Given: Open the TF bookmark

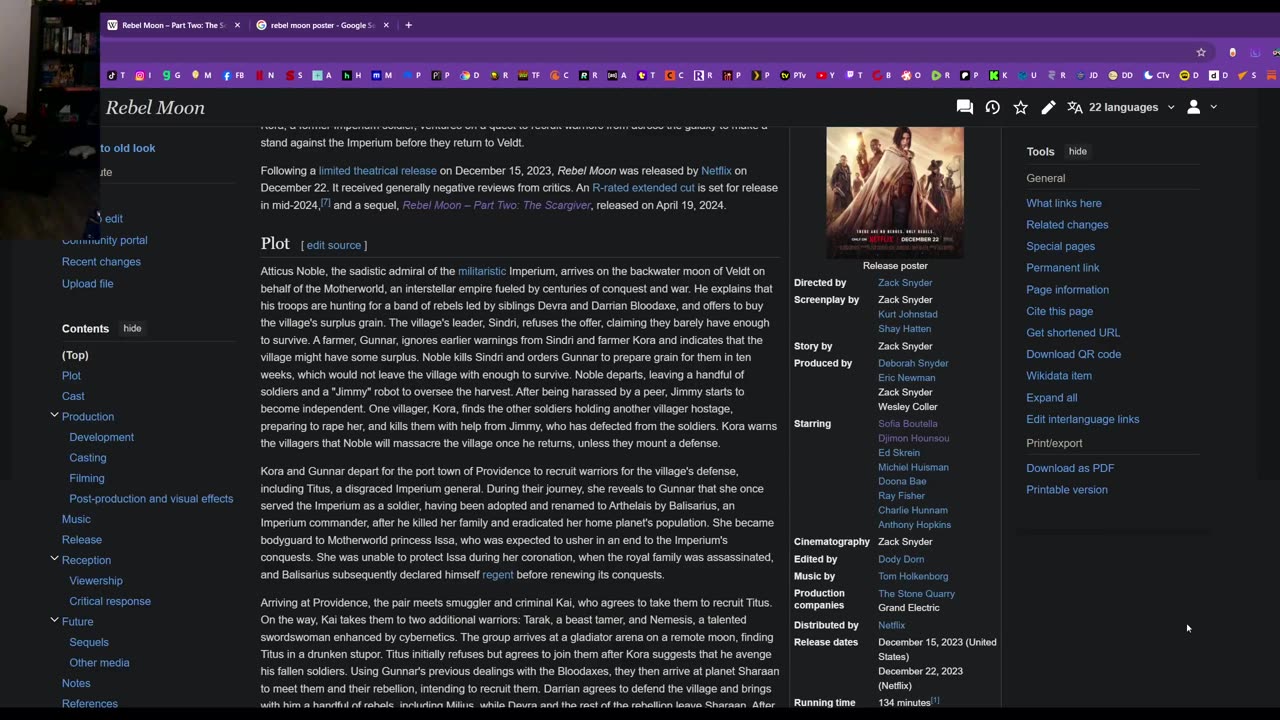Looking at the screenshot, I should (x=529, y=75).
